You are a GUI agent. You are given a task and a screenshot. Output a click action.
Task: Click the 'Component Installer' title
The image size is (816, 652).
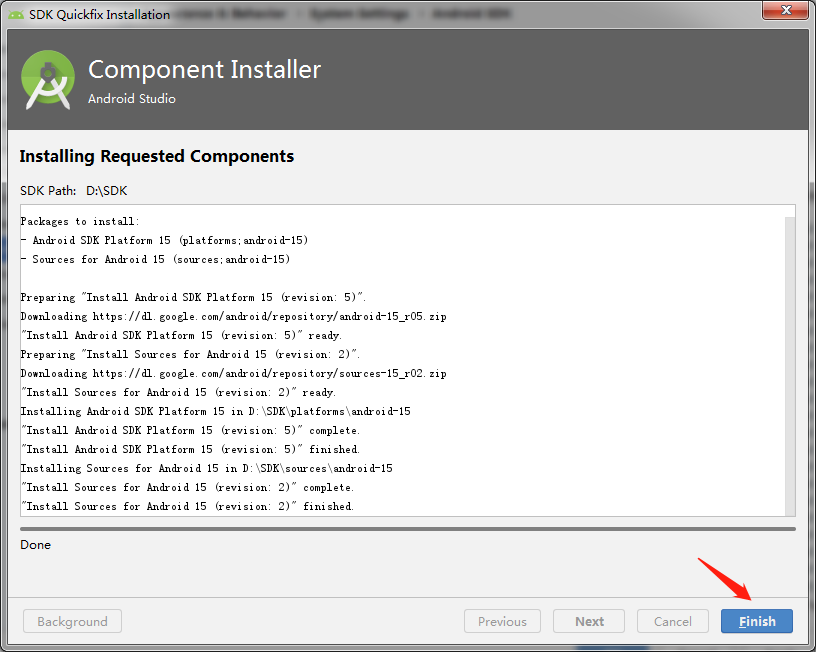click(x=205, y=70)
